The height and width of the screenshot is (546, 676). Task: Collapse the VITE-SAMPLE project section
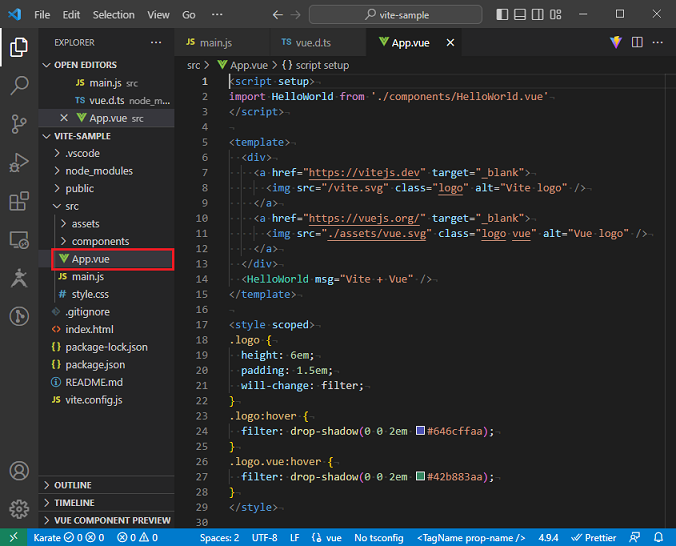47,136
